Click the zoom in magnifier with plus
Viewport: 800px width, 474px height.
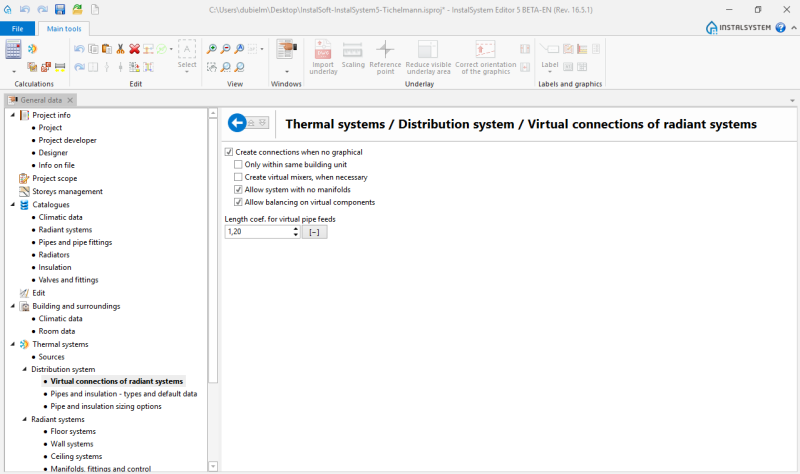click(x=211, y=49)
